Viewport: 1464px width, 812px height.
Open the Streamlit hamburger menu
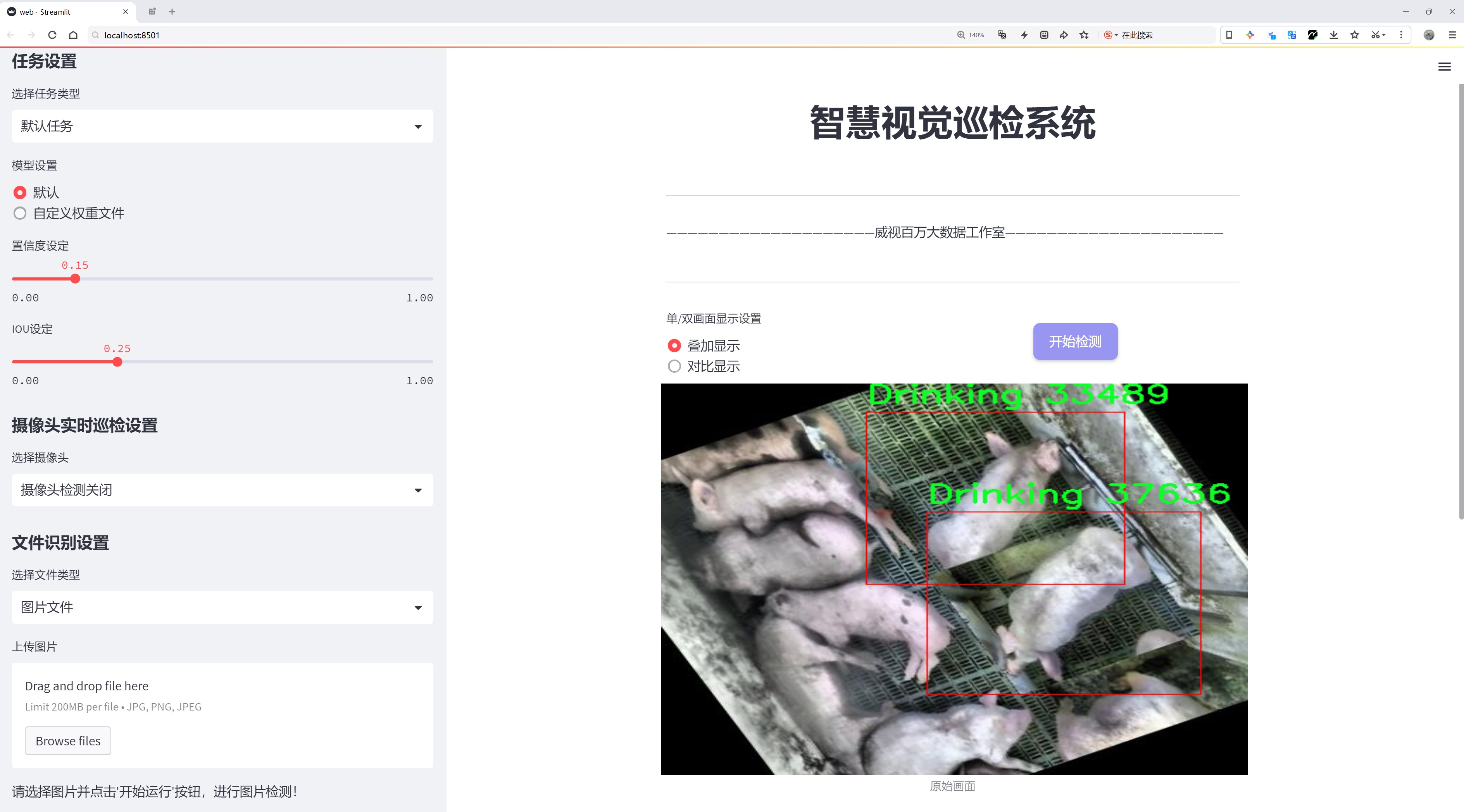(1444, 67)
